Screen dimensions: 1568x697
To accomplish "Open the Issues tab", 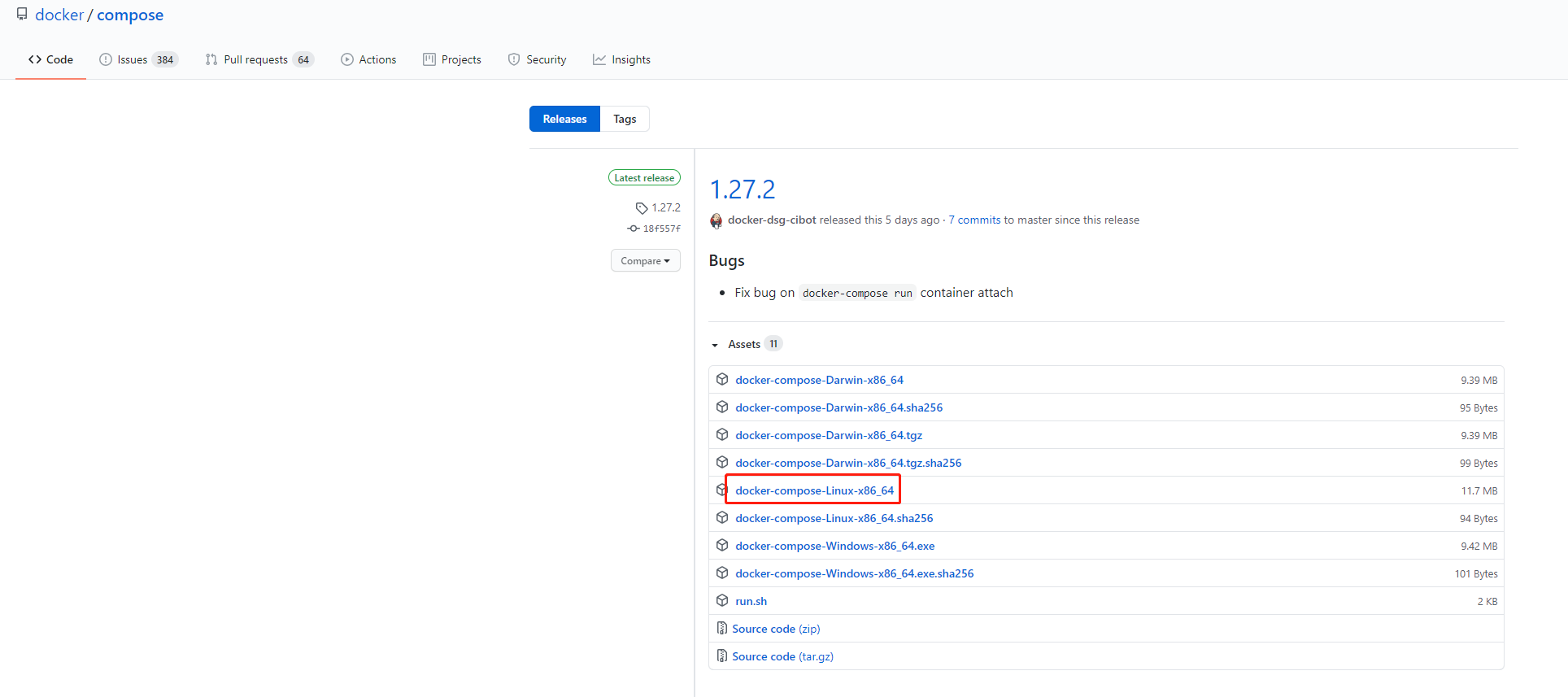I will [x=138, y=59].
